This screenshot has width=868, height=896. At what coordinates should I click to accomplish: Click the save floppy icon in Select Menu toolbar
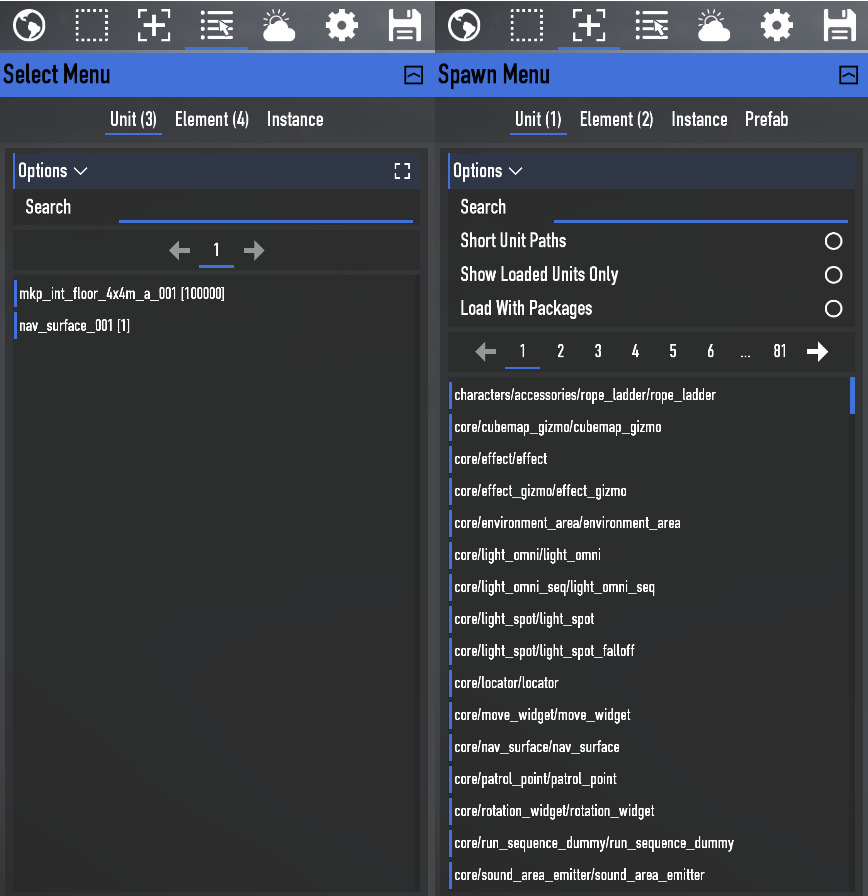(x=405, y=26)
